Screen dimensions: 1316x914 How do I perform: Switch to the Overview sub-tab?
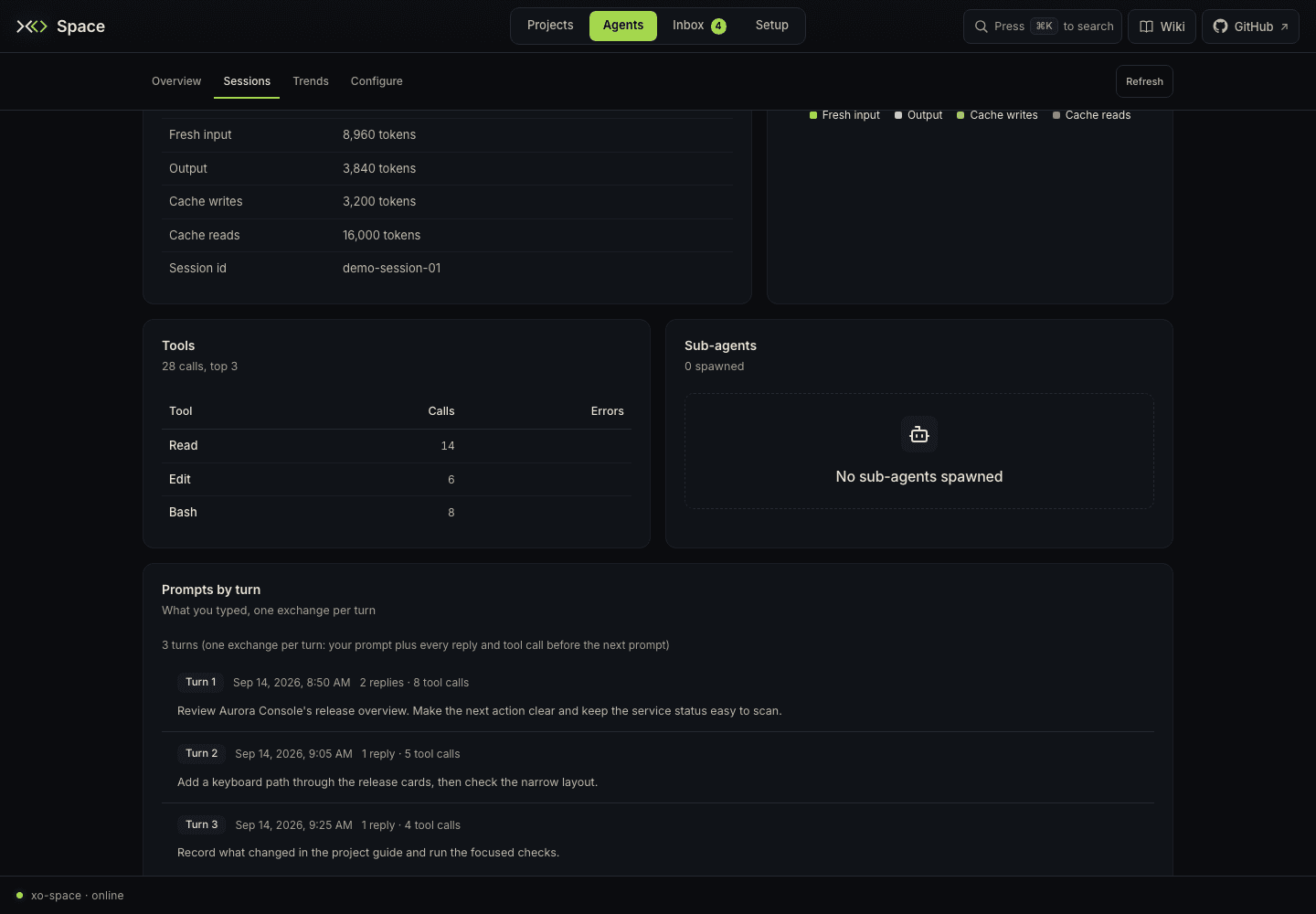coord(176,81)
